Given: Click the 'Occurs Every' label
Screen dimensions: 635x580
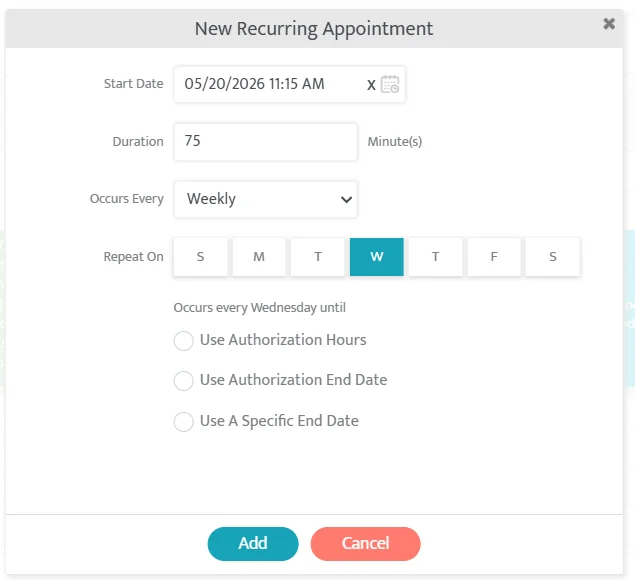Looking at the screenshot, I should (x=127, y=199).
